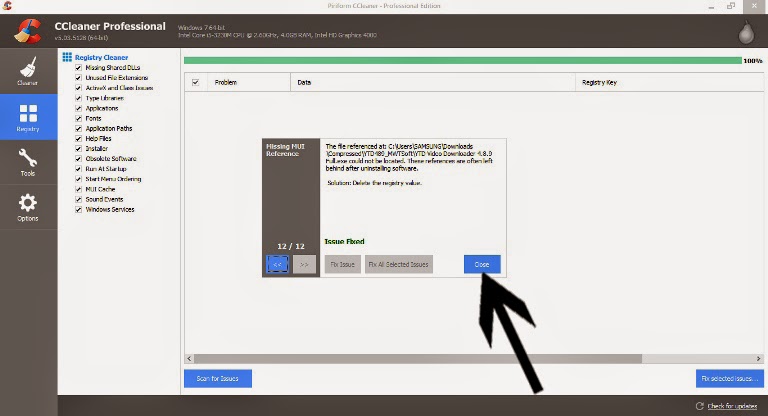Toggle the Missing Shared DLLs checkbox

point(78,68)
